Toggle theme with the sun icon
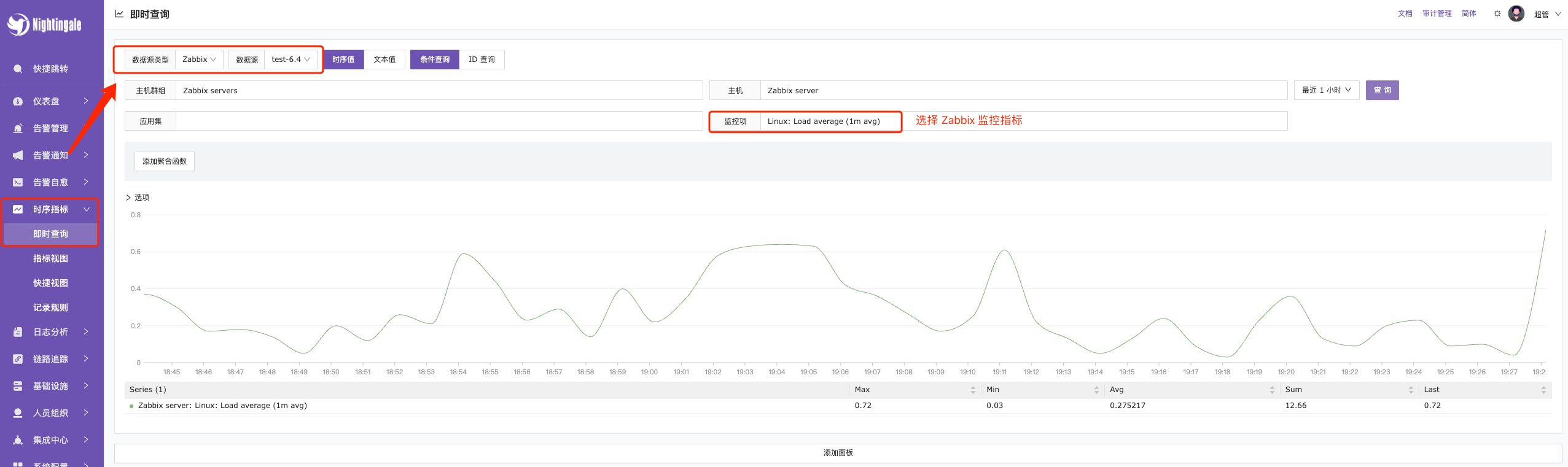The image size is (1568, 467). pyautogui.click(x=1497, y=14)
